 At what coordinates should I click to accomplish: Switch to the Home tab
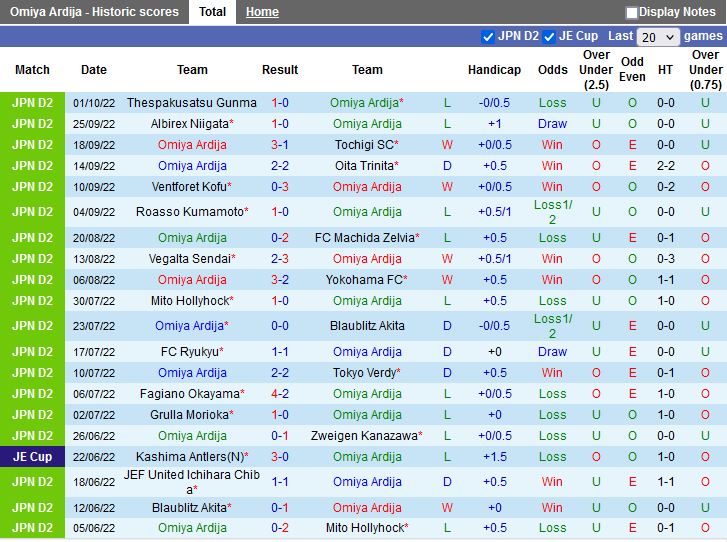(x=262, y=12)
